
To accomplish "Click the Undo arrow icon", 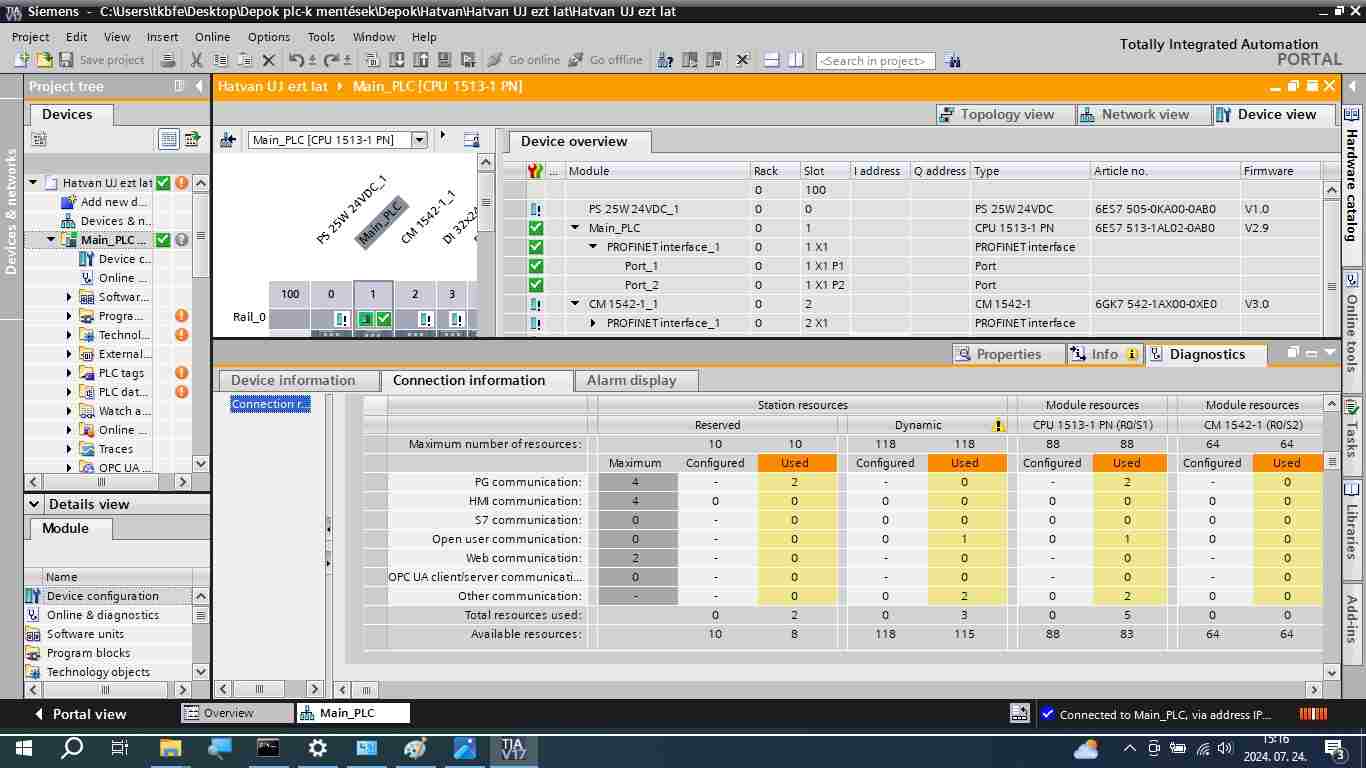I will point(296,60).
